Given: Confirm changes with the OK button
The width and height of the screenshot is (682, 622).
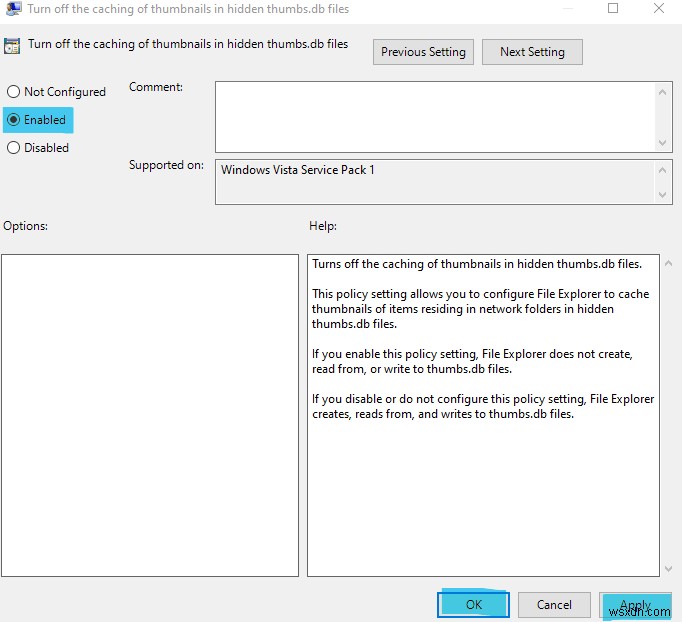Looking at the screenshot, I should click(x=473, y=604).
